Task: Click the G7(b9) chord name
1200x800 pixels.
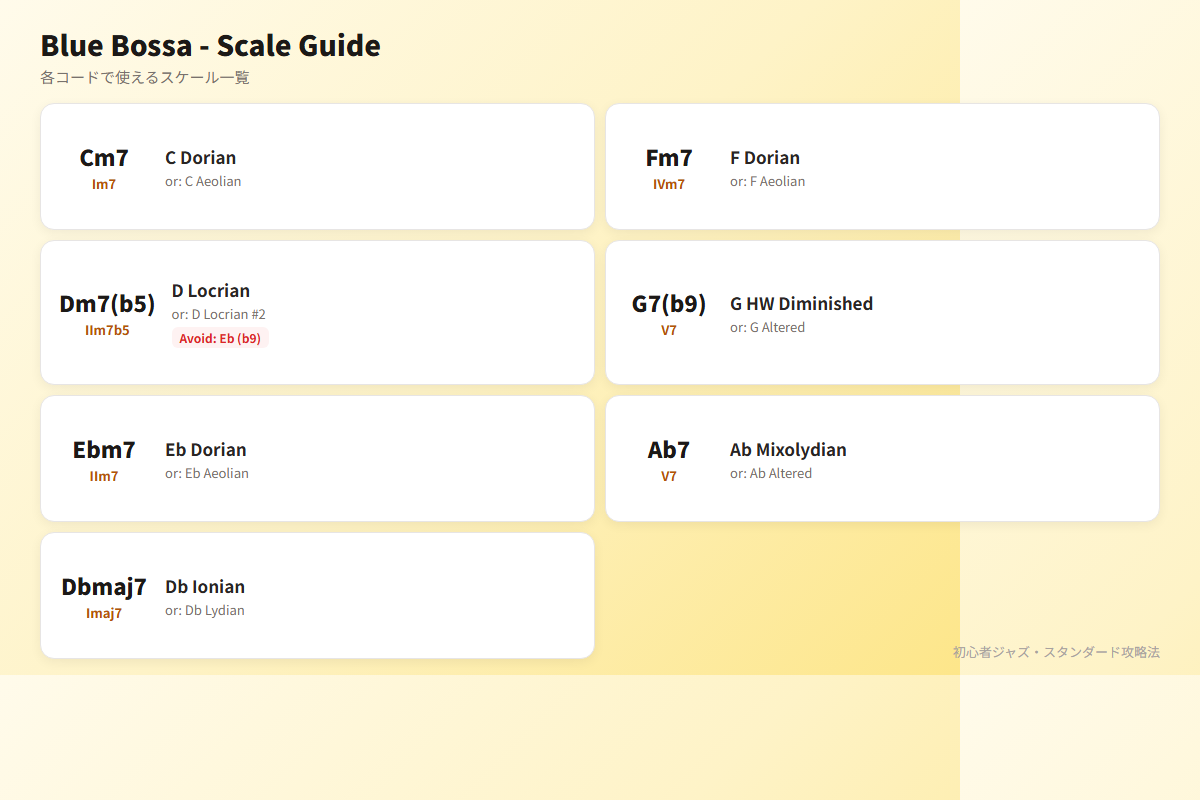Action: (669, 304)
